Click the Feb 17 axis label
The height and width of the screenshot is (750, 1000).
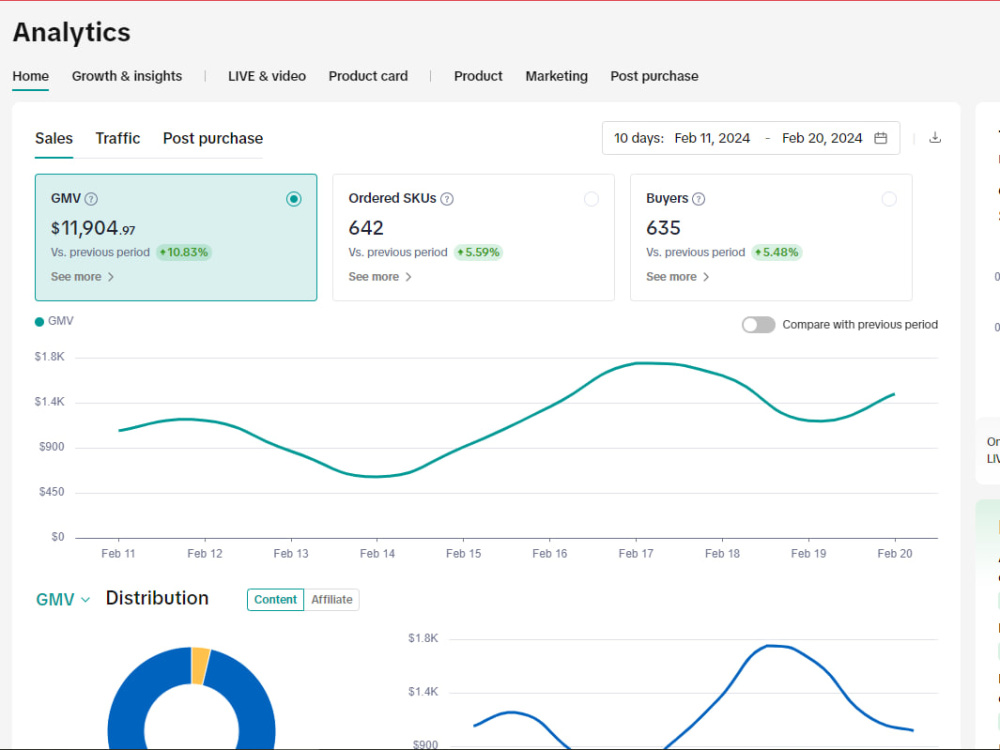point(636,554)
